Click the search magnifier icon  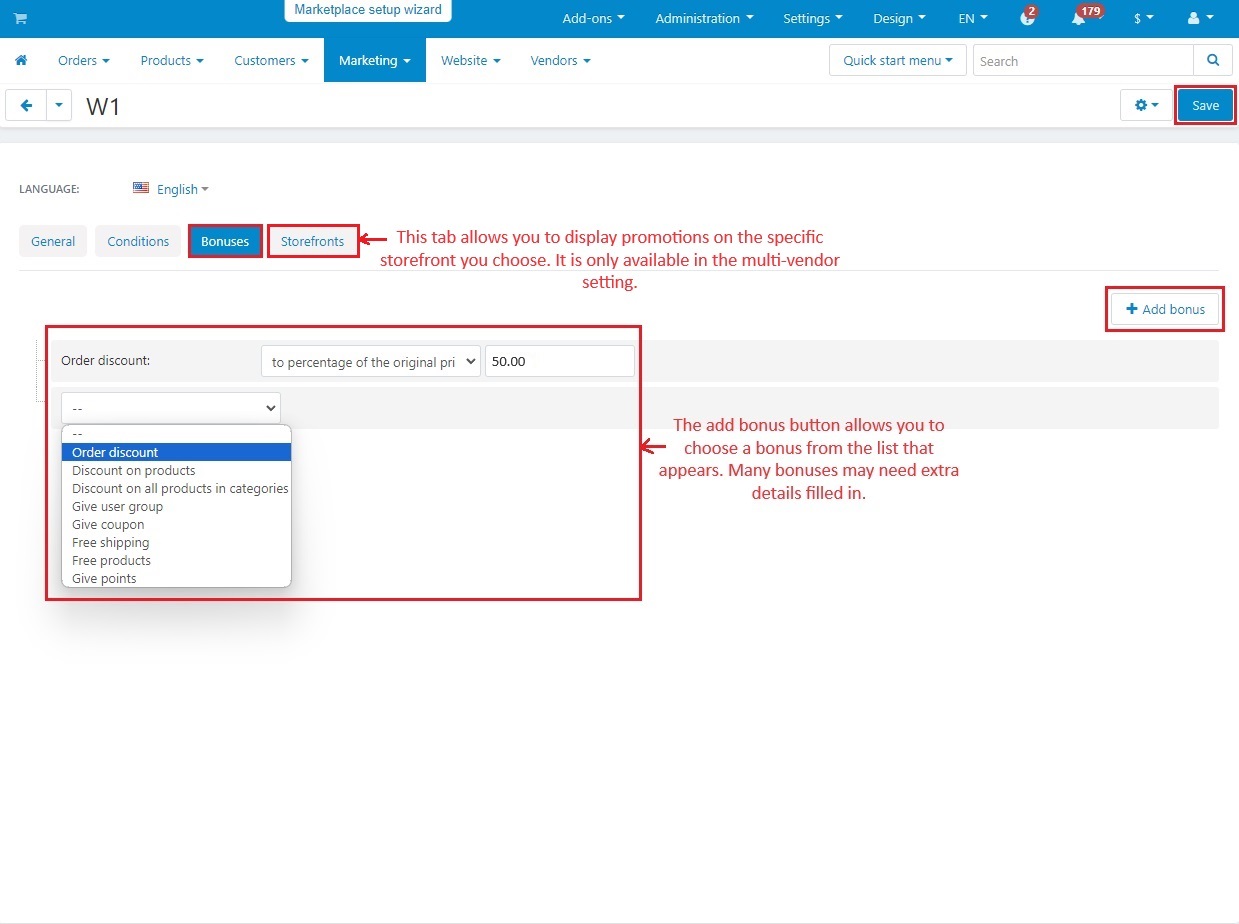pyautogui.click(x=1213, y=60)
